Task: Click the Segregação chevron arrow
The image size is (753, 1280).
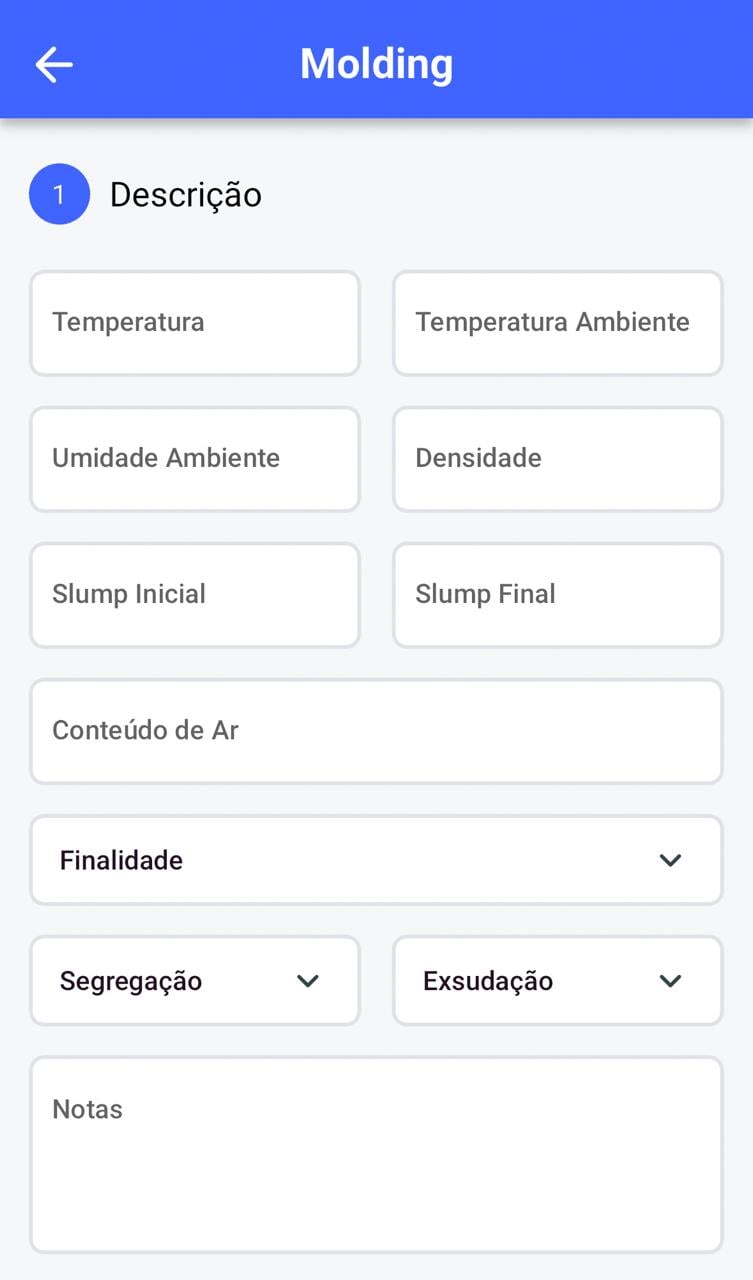Action: (308, 981)
